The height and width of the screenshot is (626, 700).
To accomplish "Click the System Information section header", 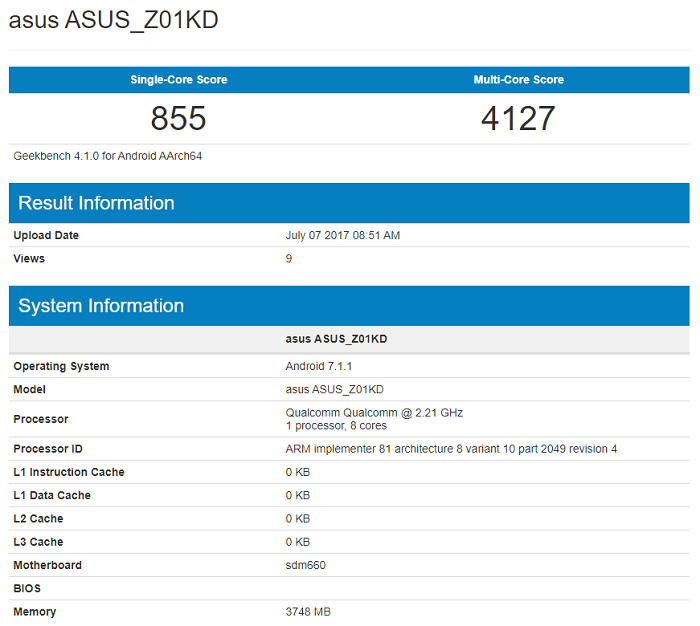I will coord(101,306).
